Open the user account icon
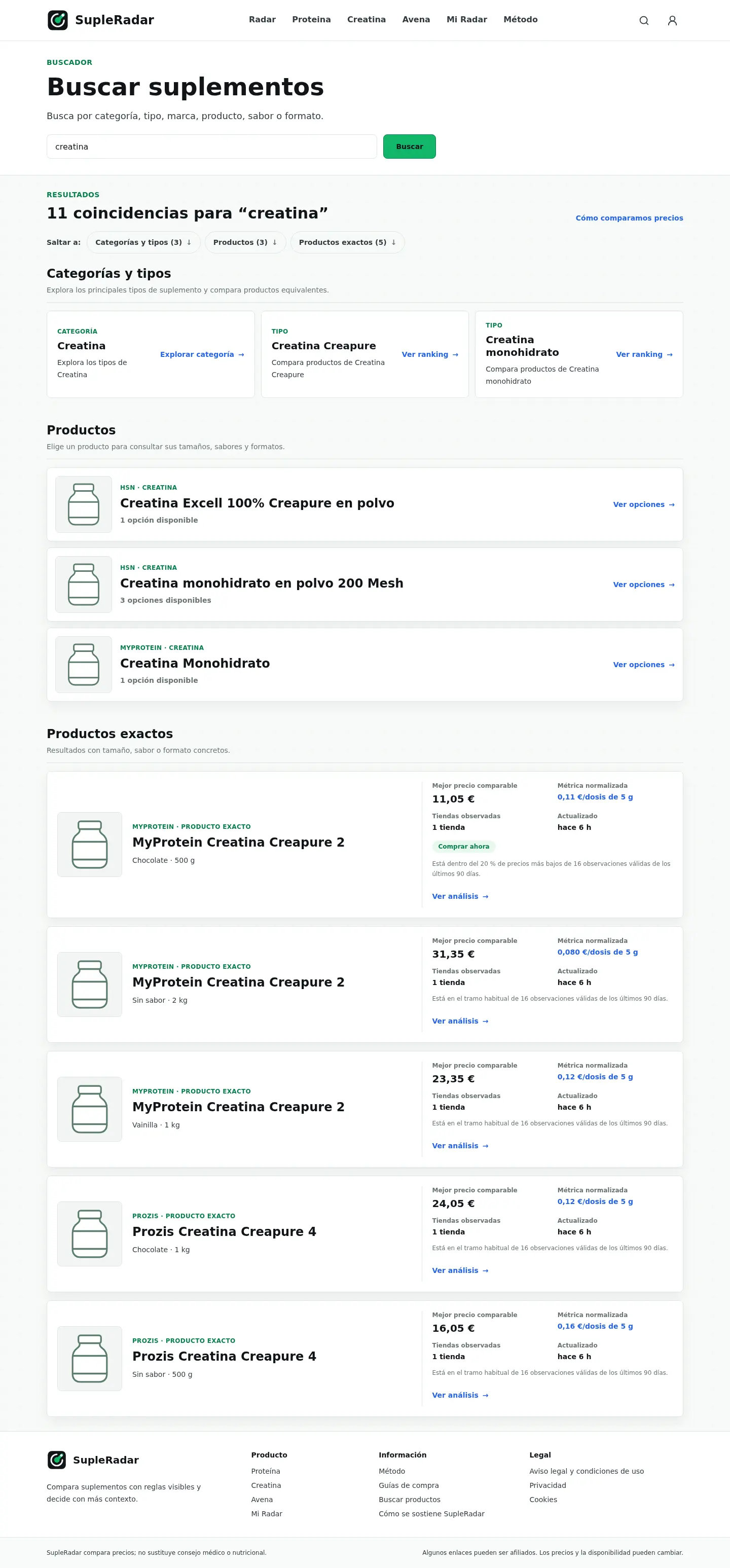The image size is (730, 1568). pyautogui.click(x=672, y=21)
